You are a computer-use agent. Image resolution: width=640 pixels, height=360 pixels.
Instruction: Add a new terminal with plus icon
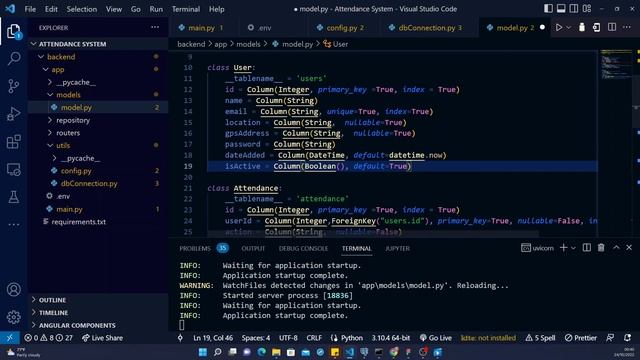click(564, 248)
